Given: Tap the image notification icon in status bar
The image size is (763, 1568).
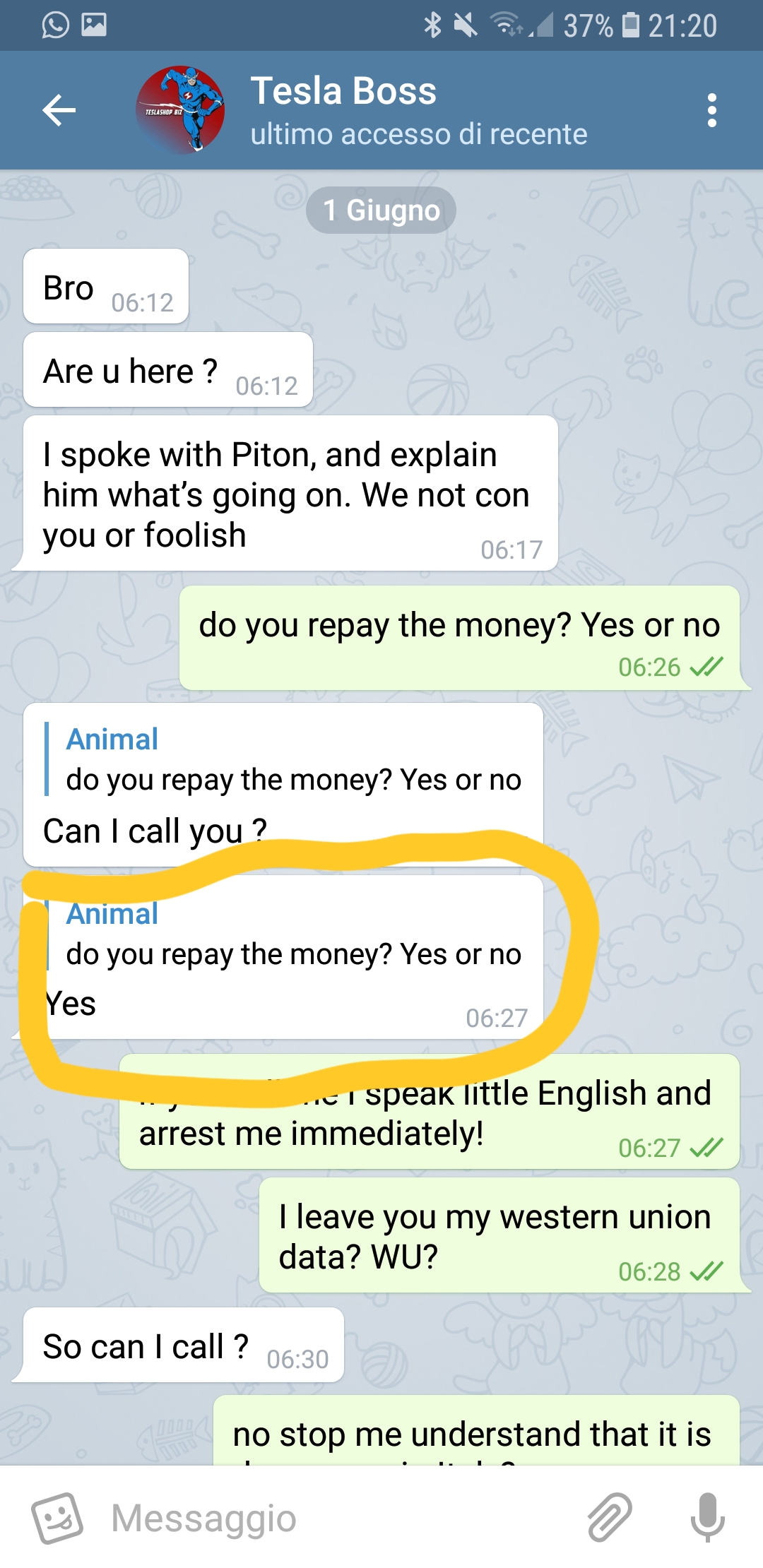Looking at the screenshot, I should click(x=94, y=25).
